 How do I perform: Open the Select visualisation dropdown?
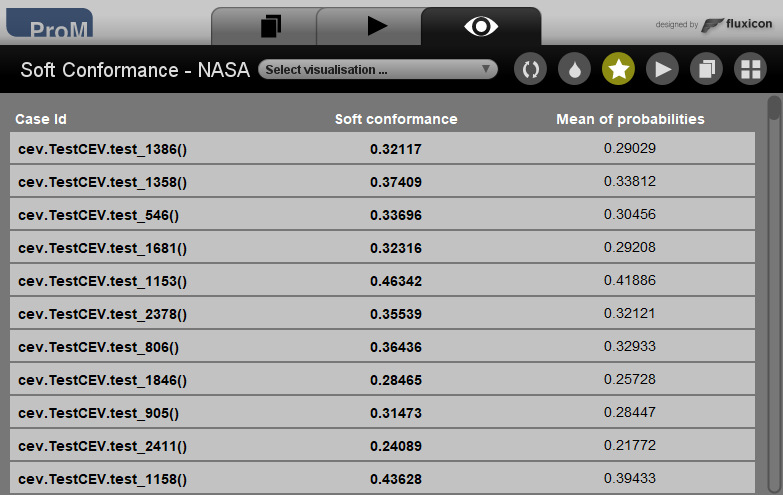click(x=378, y=70)
